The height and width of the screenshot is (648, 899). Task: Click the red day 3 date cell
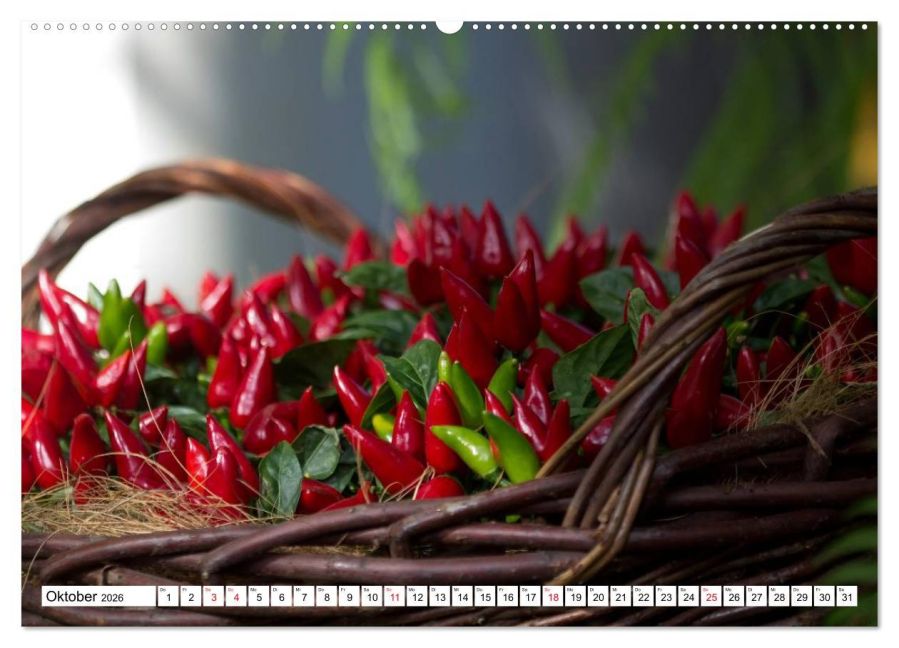point(213,596)
